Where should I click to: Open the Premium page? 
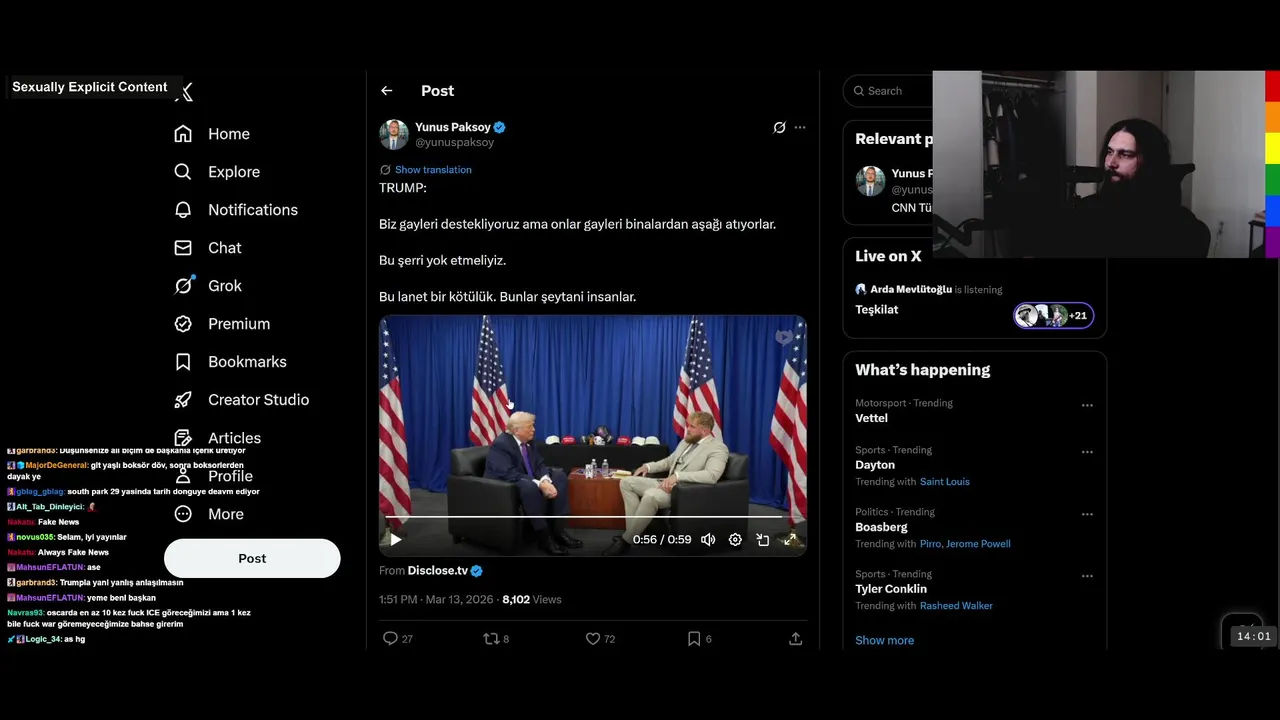(x=222, y=324)
